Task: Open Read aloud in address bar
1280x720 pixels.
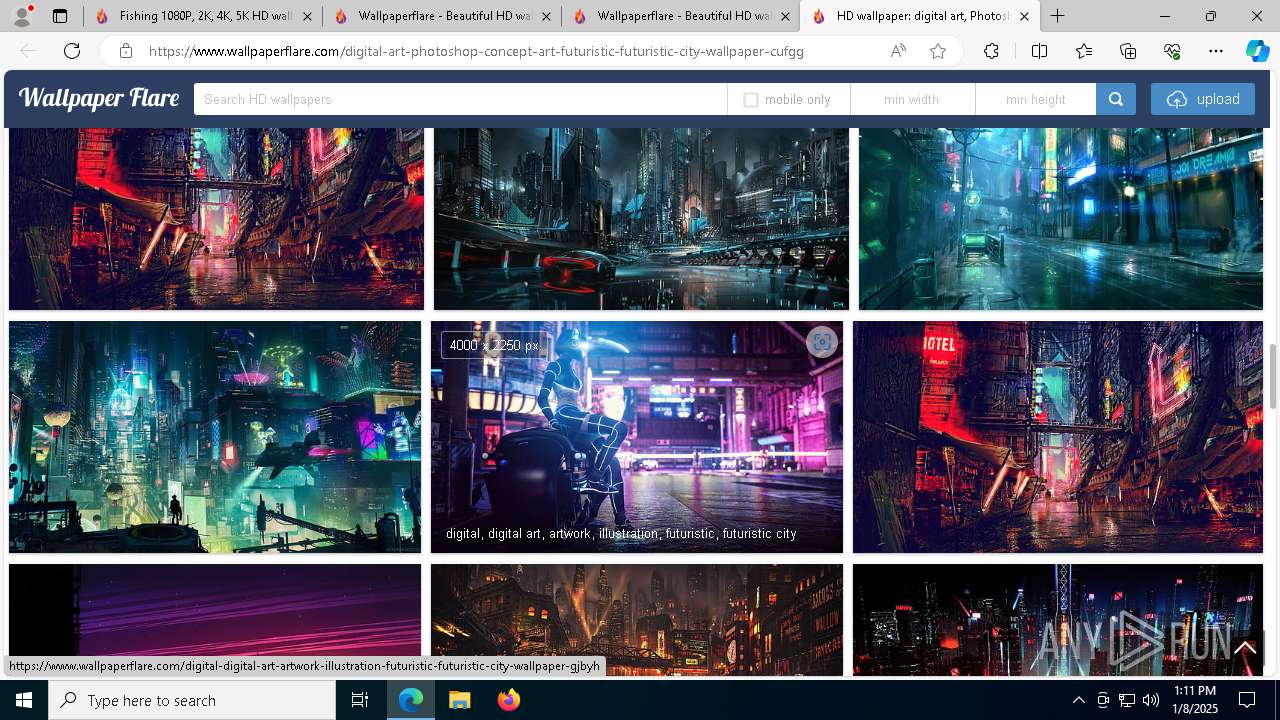Action: click(x=898, y=51)
